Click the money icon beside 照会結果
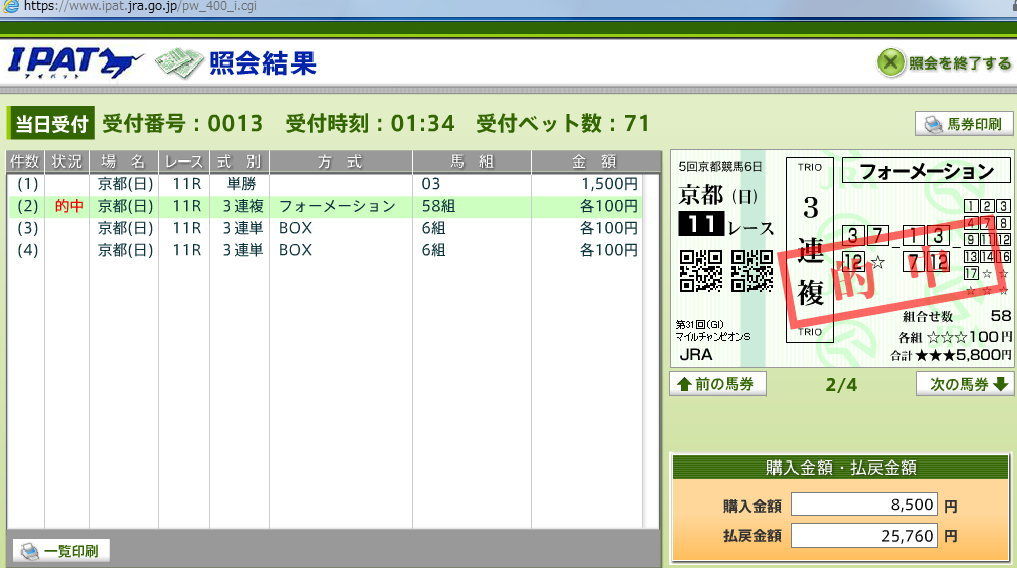The width and height of the screenshot is (1017, 568). click(x=179, y=63)
